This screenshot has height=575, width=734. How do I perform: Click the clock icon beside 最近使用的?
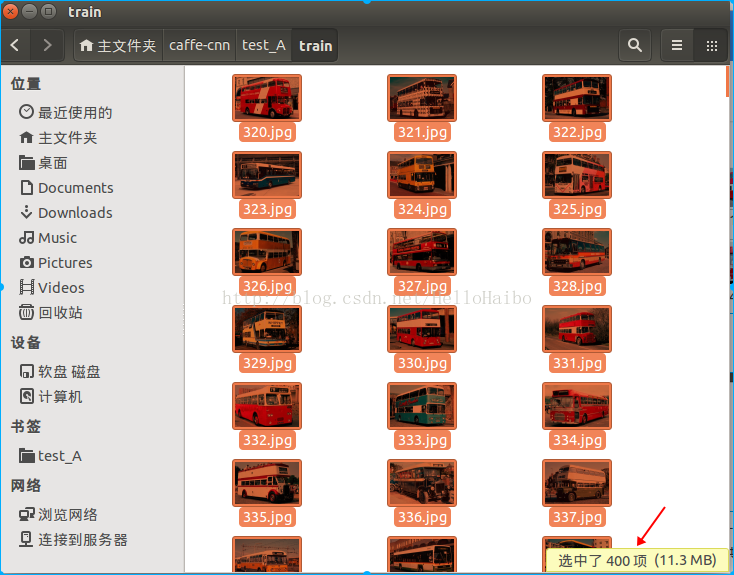26,111
